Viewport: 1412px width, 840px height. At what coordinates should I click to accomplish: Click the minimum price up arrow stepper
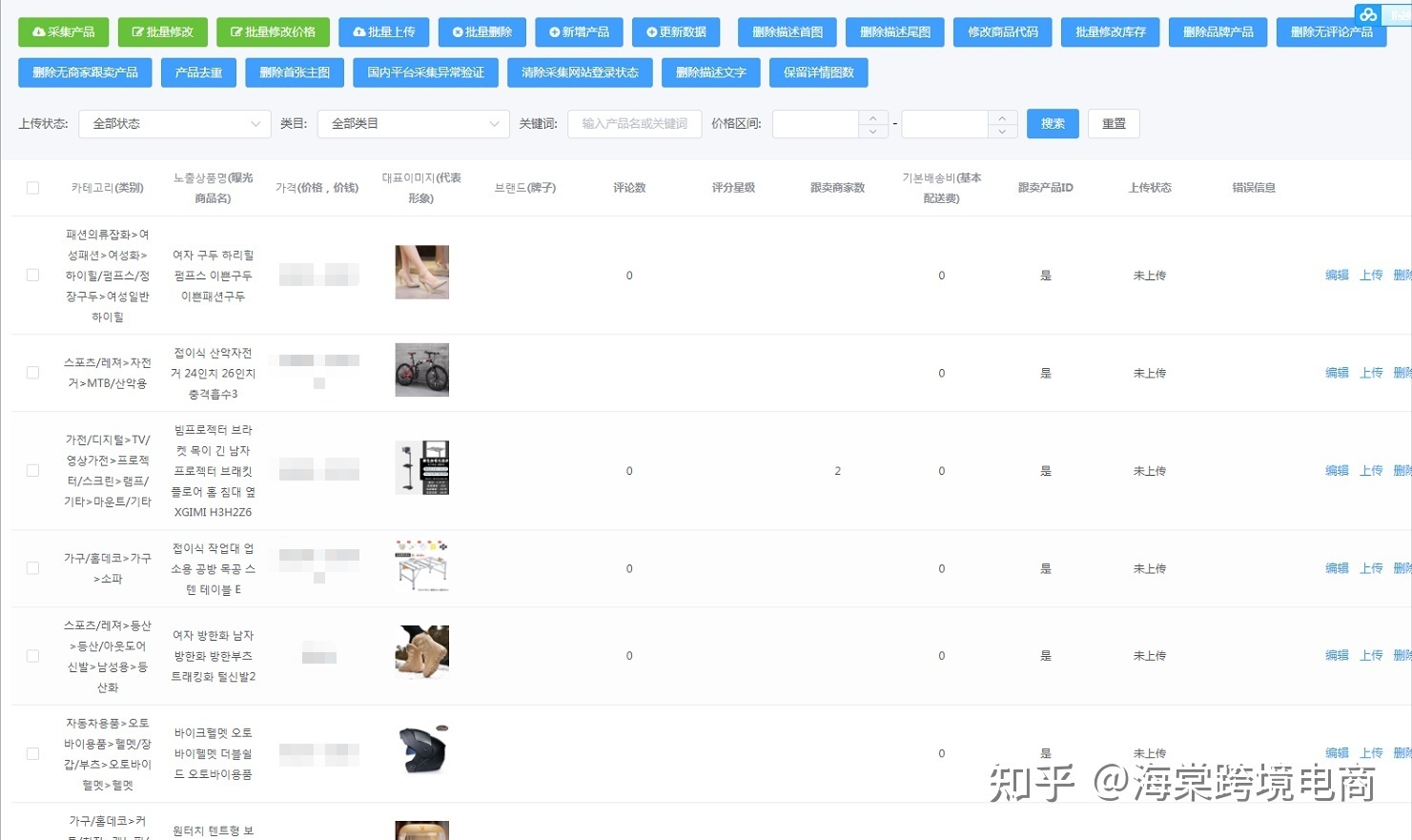pyautogui.click(x=872, y=118)
